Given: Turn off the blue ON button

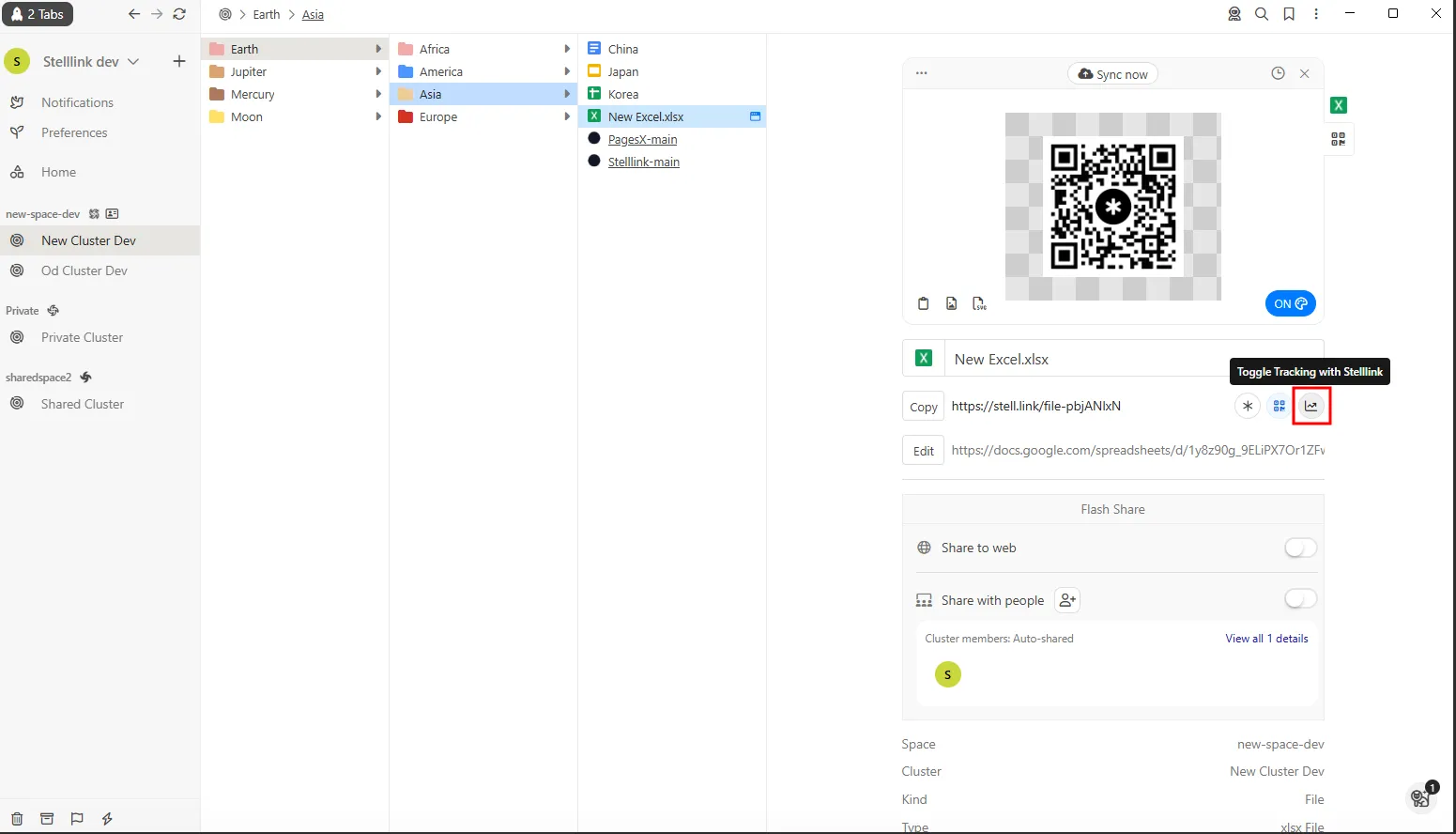Looking at the screenshot, I should [1290, 303].
